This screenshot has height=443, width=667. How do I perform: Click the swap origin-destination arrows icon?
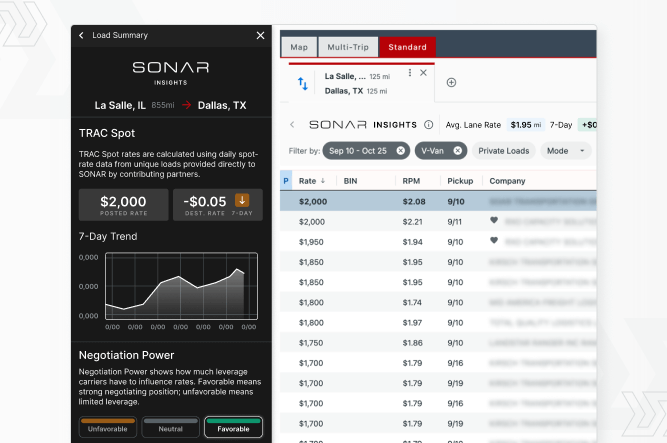303,84
